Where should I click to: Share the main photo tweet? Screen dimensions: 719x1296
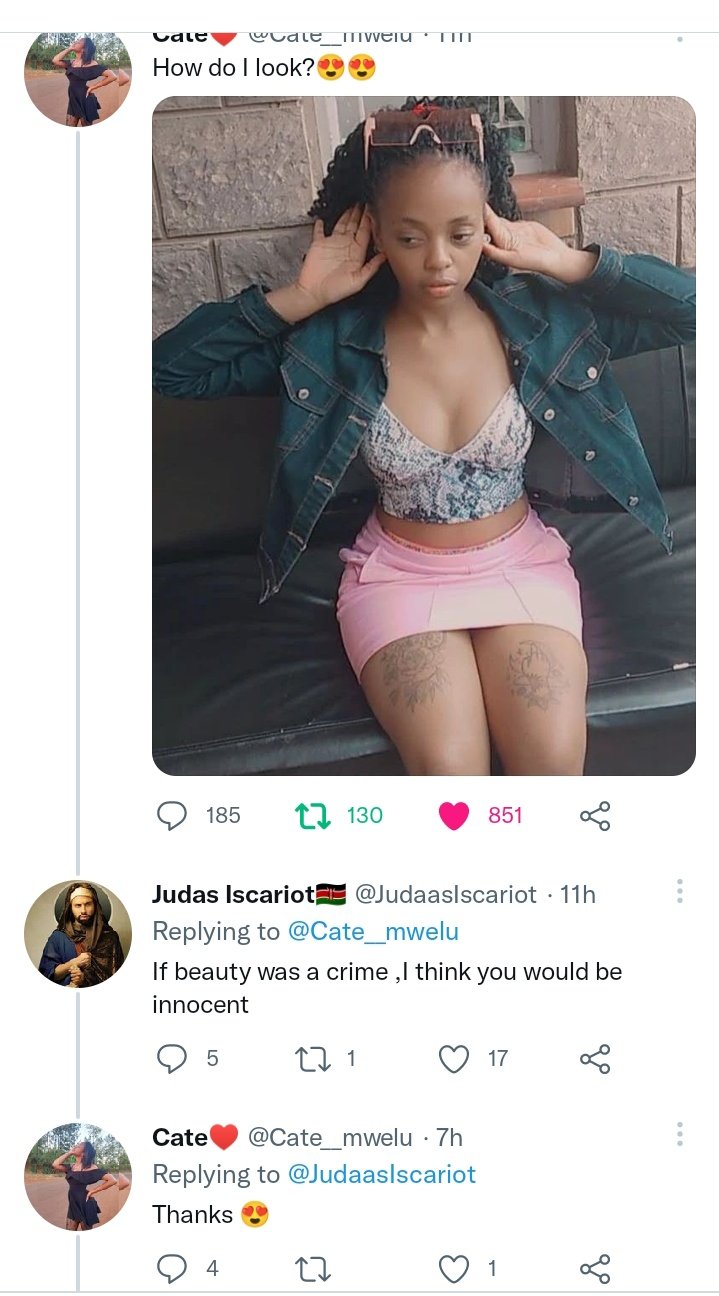tap(595, 816)
